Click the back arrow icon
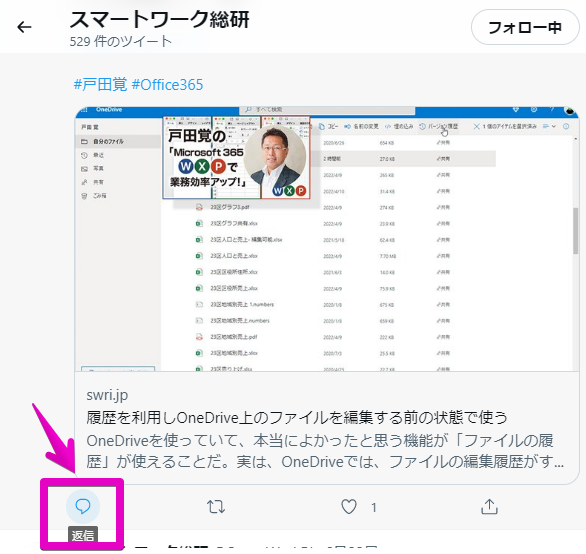 pos(24,27)
